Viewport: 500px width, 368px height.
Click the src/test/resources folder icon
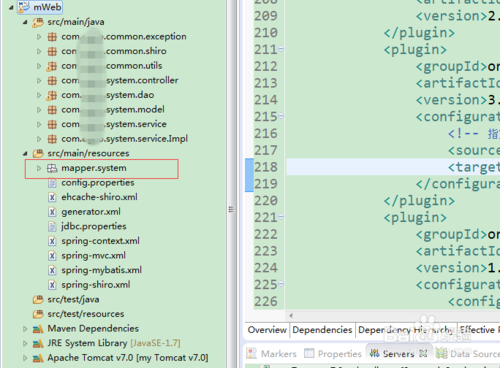(38, 314)
